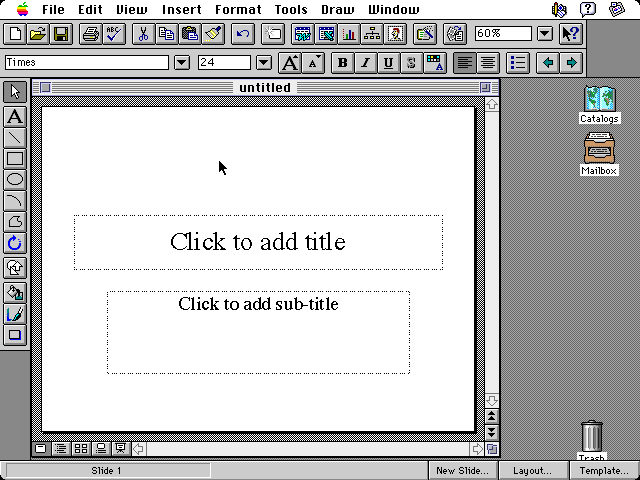Open the Apple menu
This screenshot has height=480, width=640.
22,9
